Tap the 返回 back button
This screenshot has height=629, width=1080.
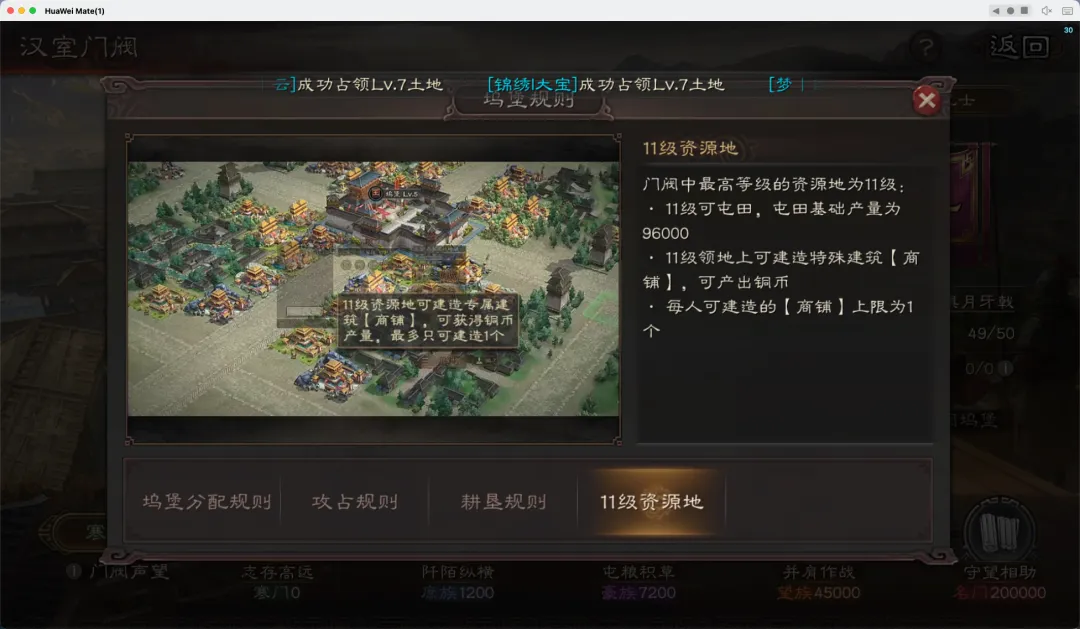tap(1019, 47)
